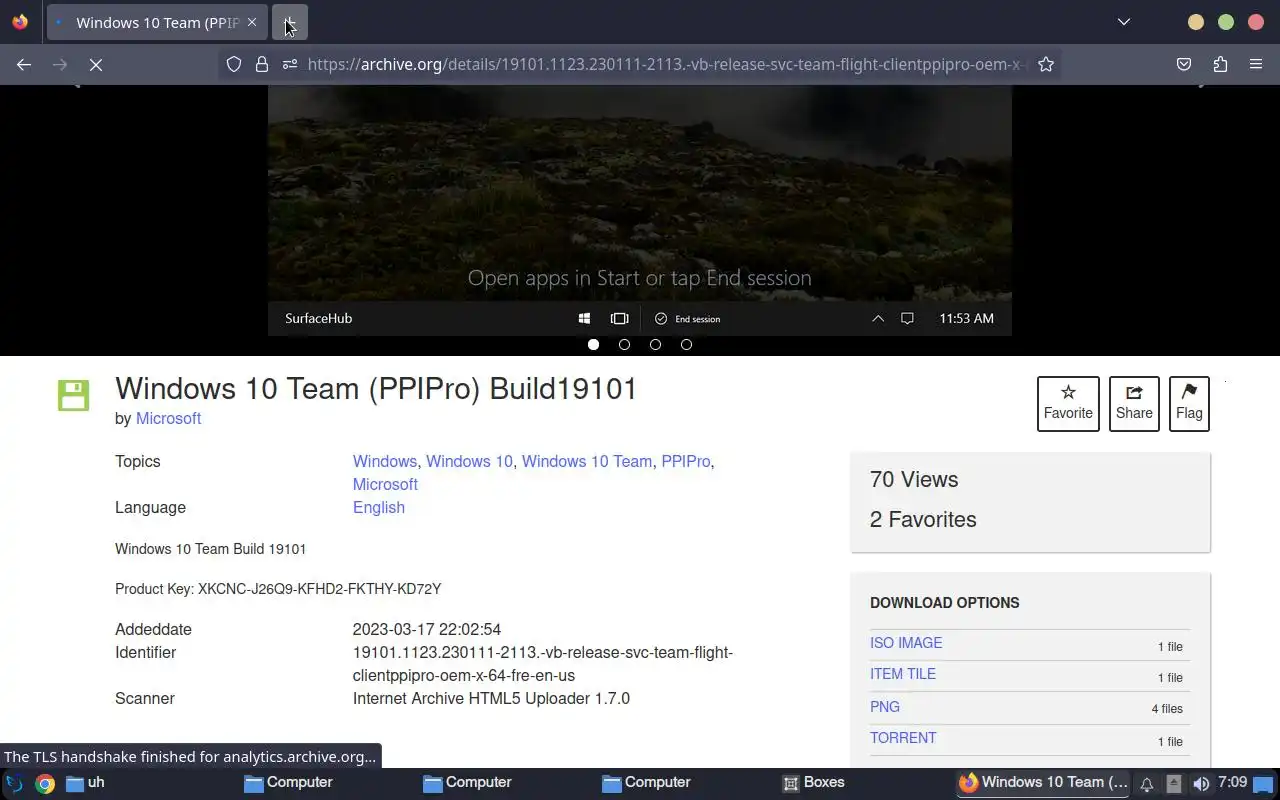The height and width of the screenshot is (800, 1280).
Task: Switch to Firefox Windows 10 Team taskbar entry
Action: pos(1043,783)
